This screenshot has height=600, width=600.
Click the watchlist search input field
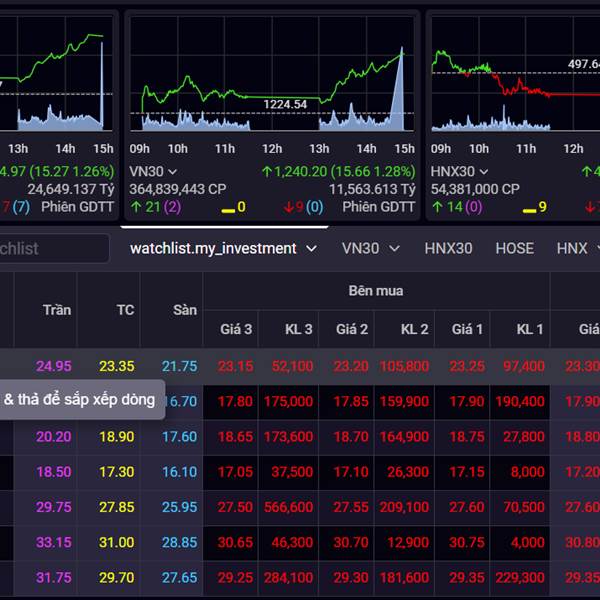point(54,248)
